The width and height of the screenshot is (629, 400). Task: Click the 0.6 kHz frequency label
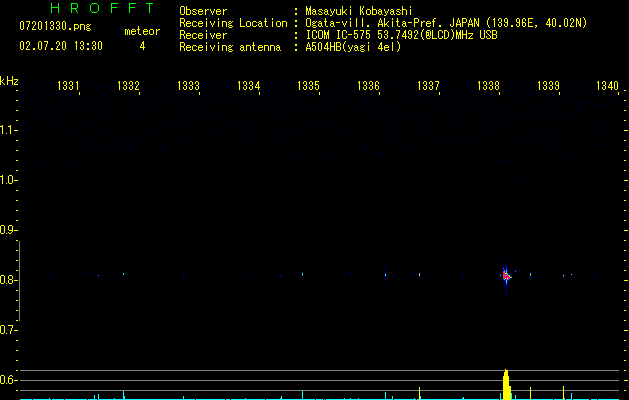(x=8, y=380)
